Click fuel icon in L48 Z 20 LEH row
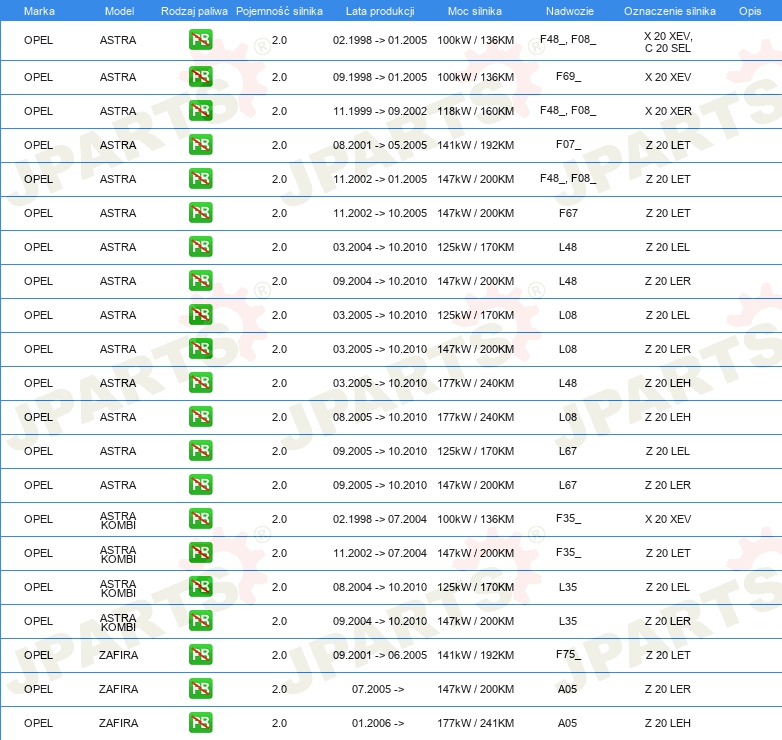 200,382
